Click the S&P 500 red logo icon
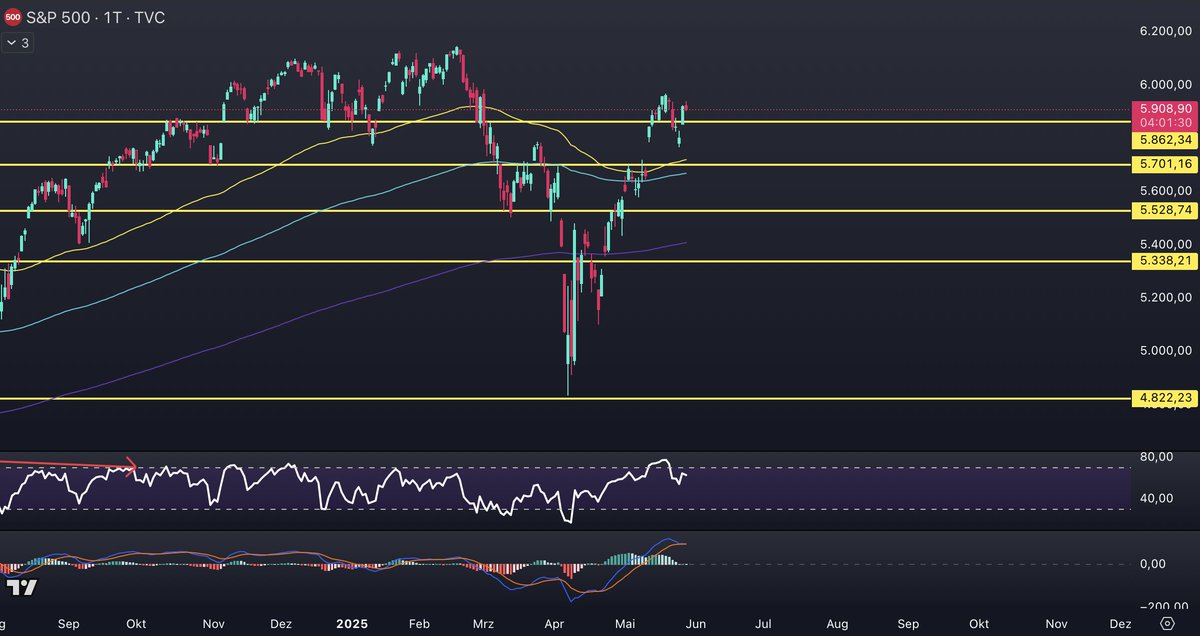The height and width of the screenshot is (636, 1200). 14,17
